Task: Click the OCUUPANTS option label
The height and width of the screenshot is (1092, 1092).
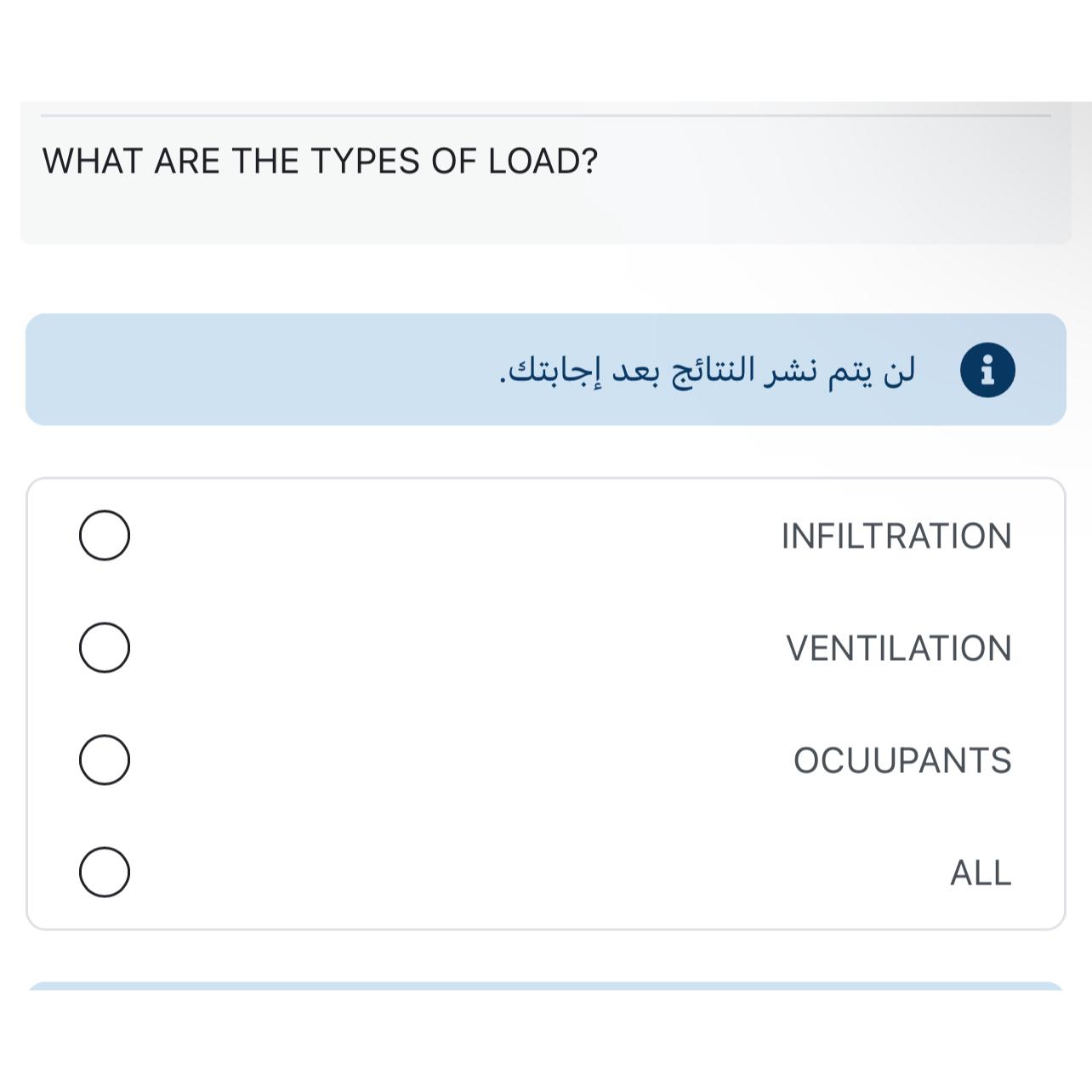Action: click(x=901, y=760)
